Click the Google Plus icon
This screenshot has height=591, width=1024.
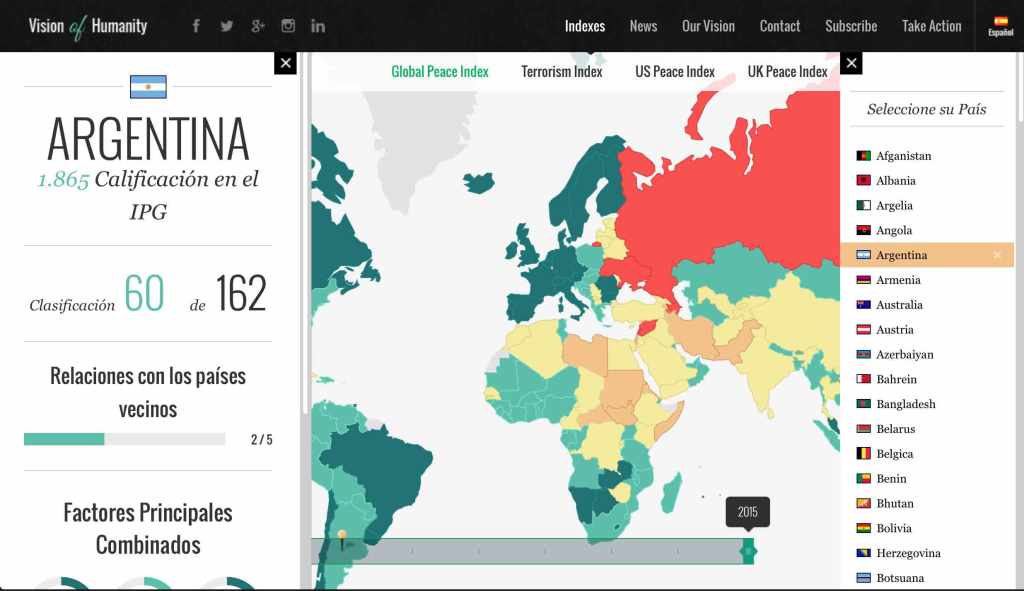257,26
